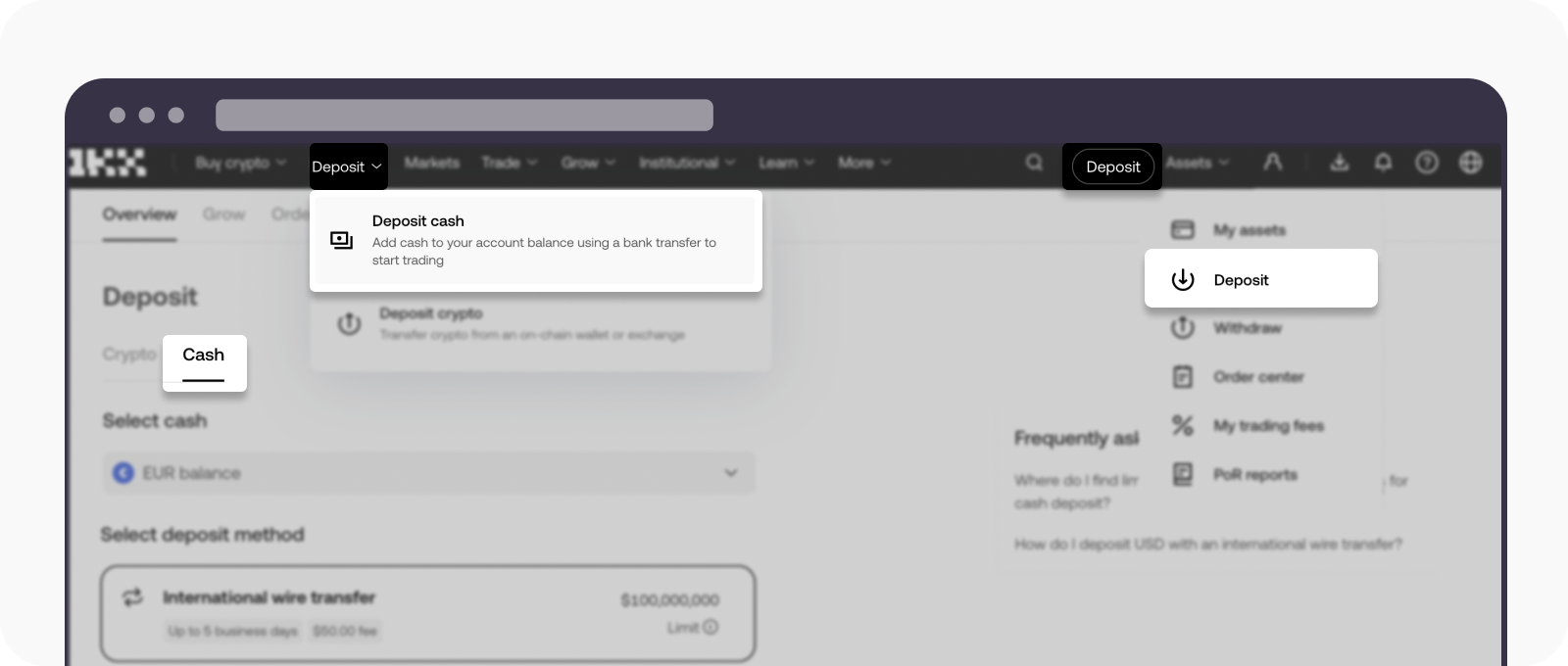1568x666 pixels.
Task: Open notifications bell icon
Action: click(1383, 163)
